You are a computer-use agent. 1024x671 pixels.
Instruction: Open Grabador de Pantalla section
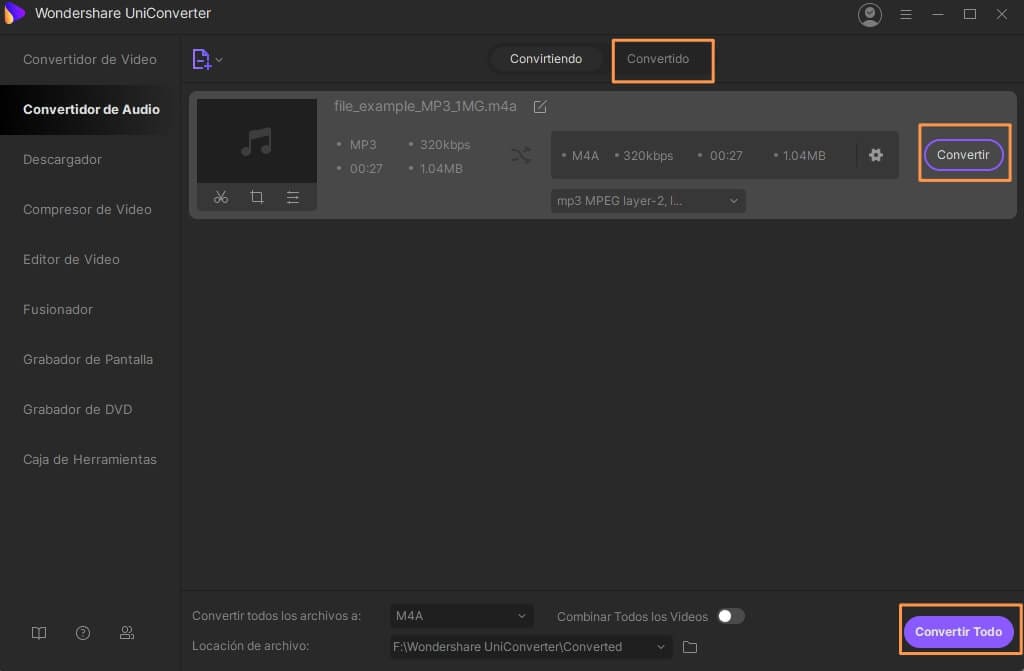click(90, 359)
